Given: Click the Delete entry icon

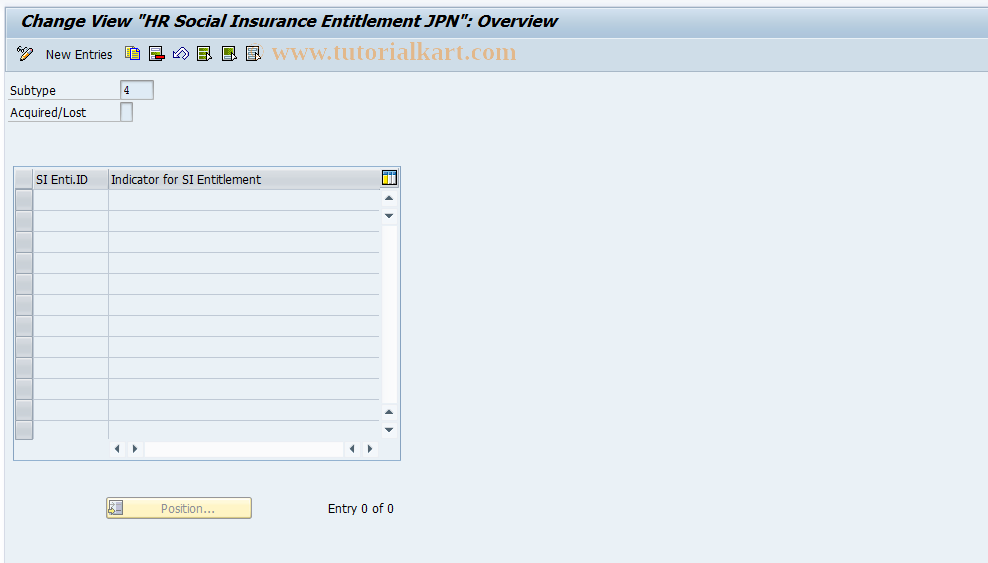Looking at the screenshot, I should [156, 54].
